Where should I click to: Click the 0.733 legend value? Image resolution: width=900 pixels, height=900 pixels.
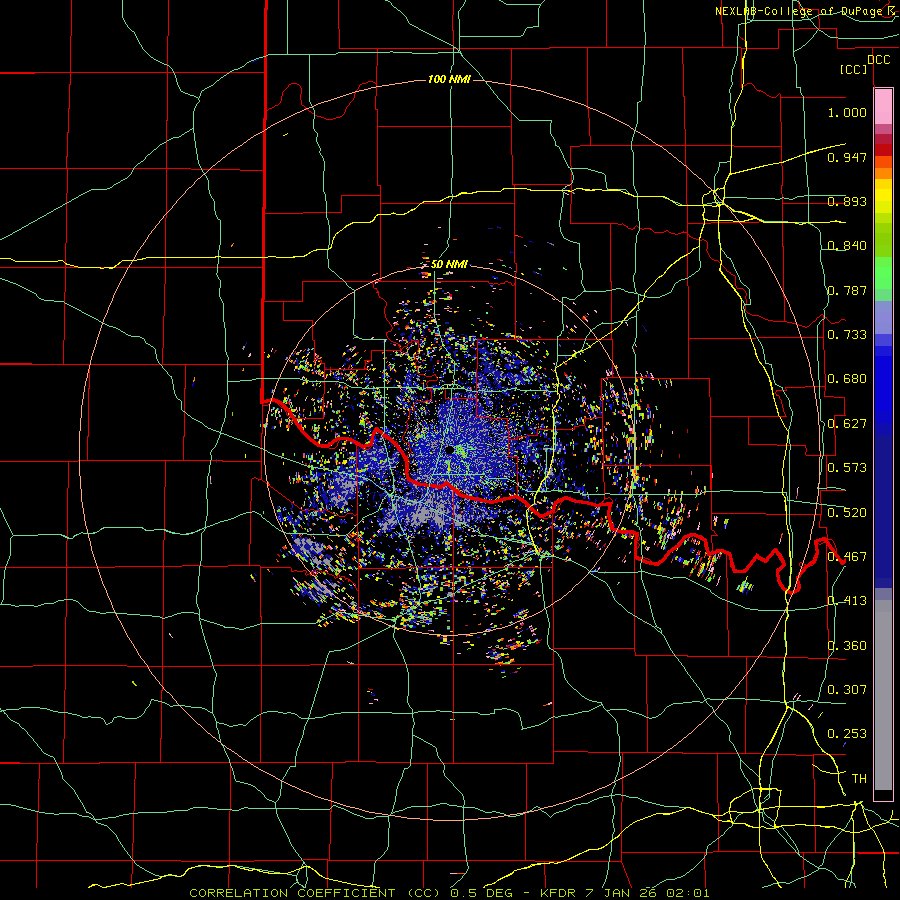[847, 335]
